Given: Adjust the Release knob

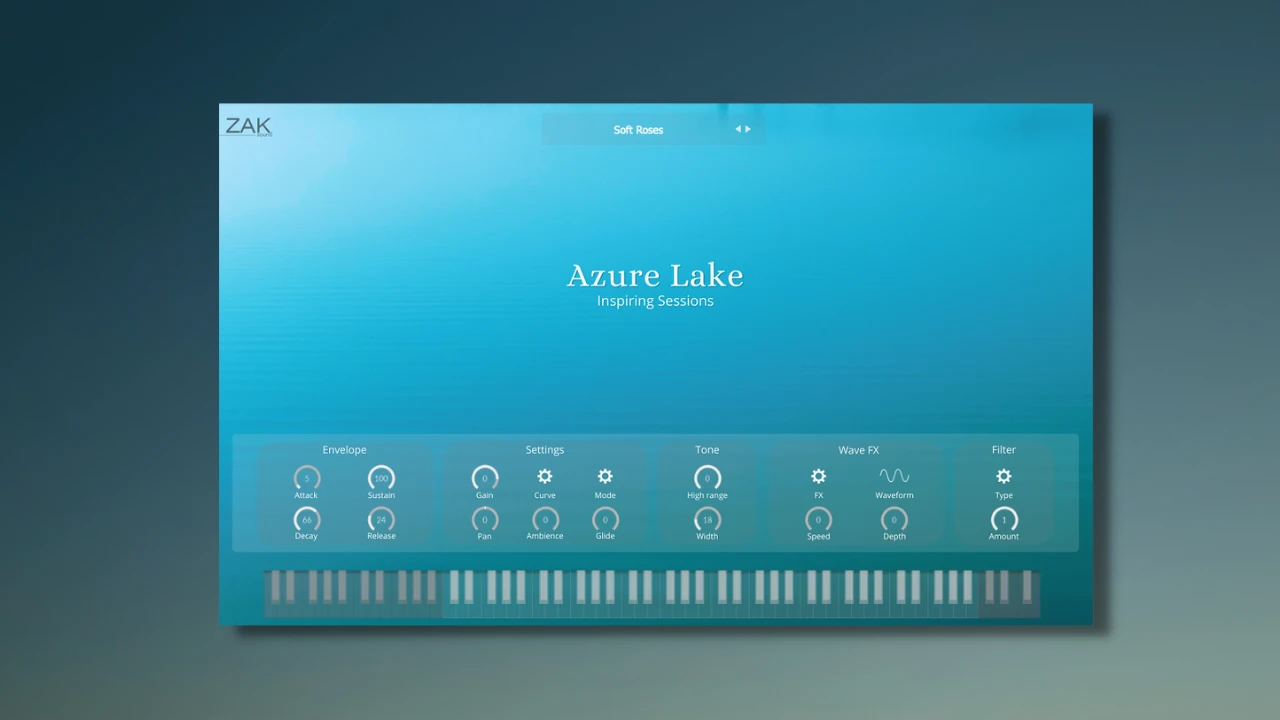Looking at the screenshot, I should (x=381, y=521).
